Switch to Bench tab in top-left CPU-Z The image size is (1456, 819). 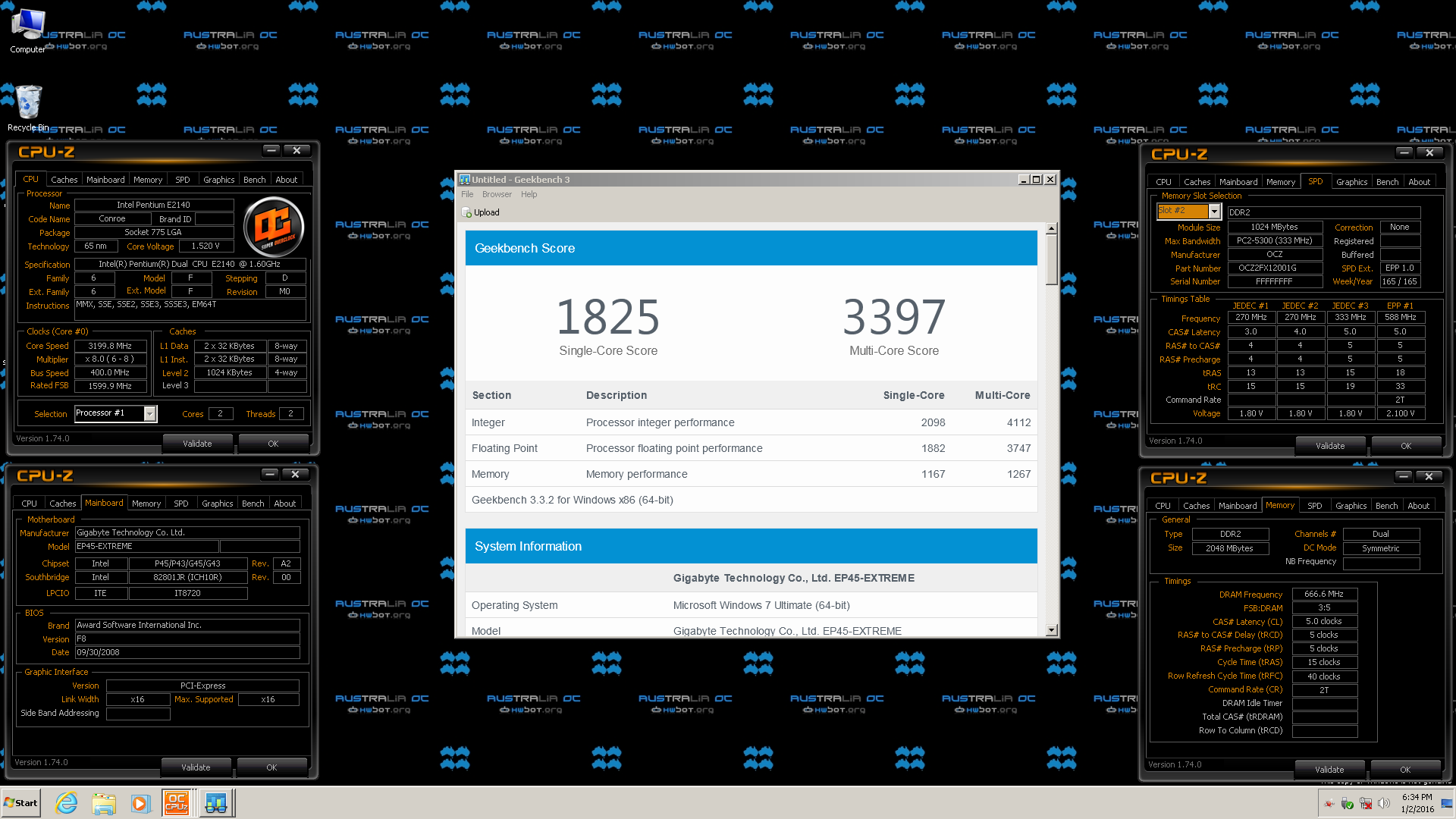pyautogui.click(x=254, y=180)
